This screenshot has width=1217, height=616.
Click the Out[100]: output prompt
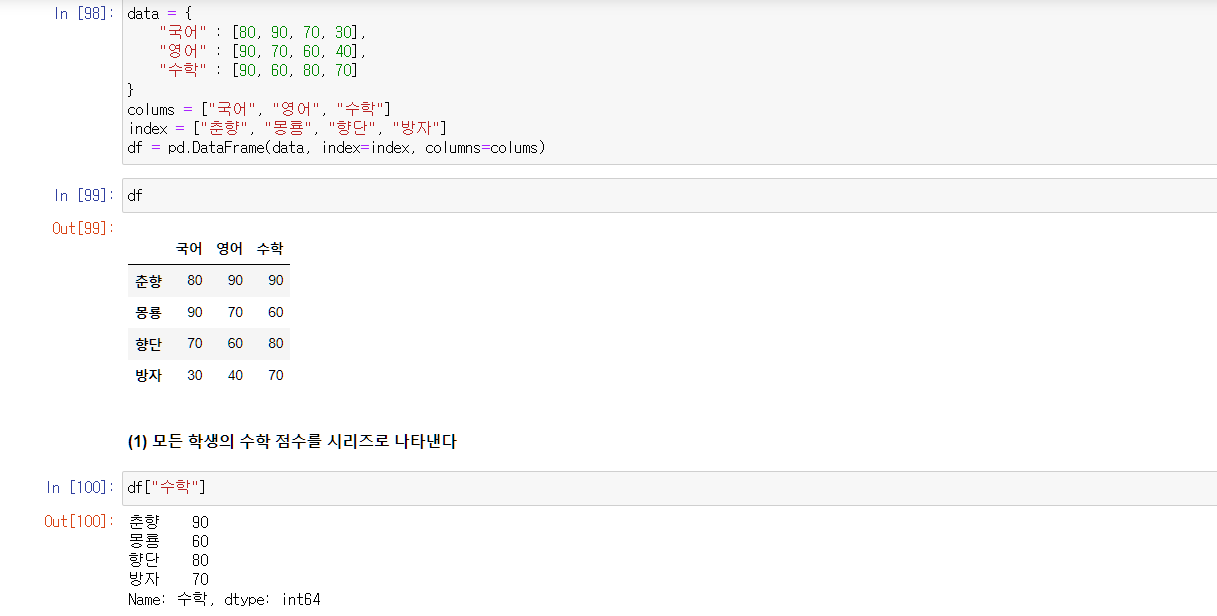pos(79,521)
